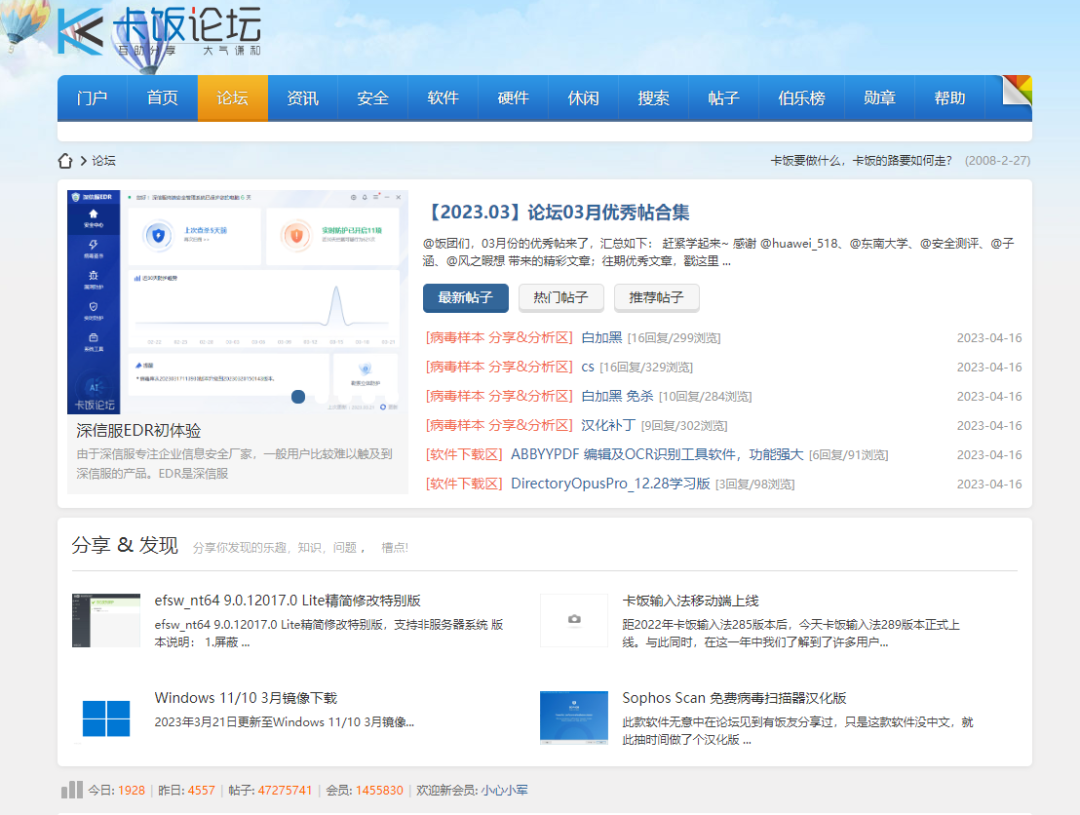This screenshot has height=815, width=1080.
Task: Click the camera placeholder image icon
Action: (574, 620)
